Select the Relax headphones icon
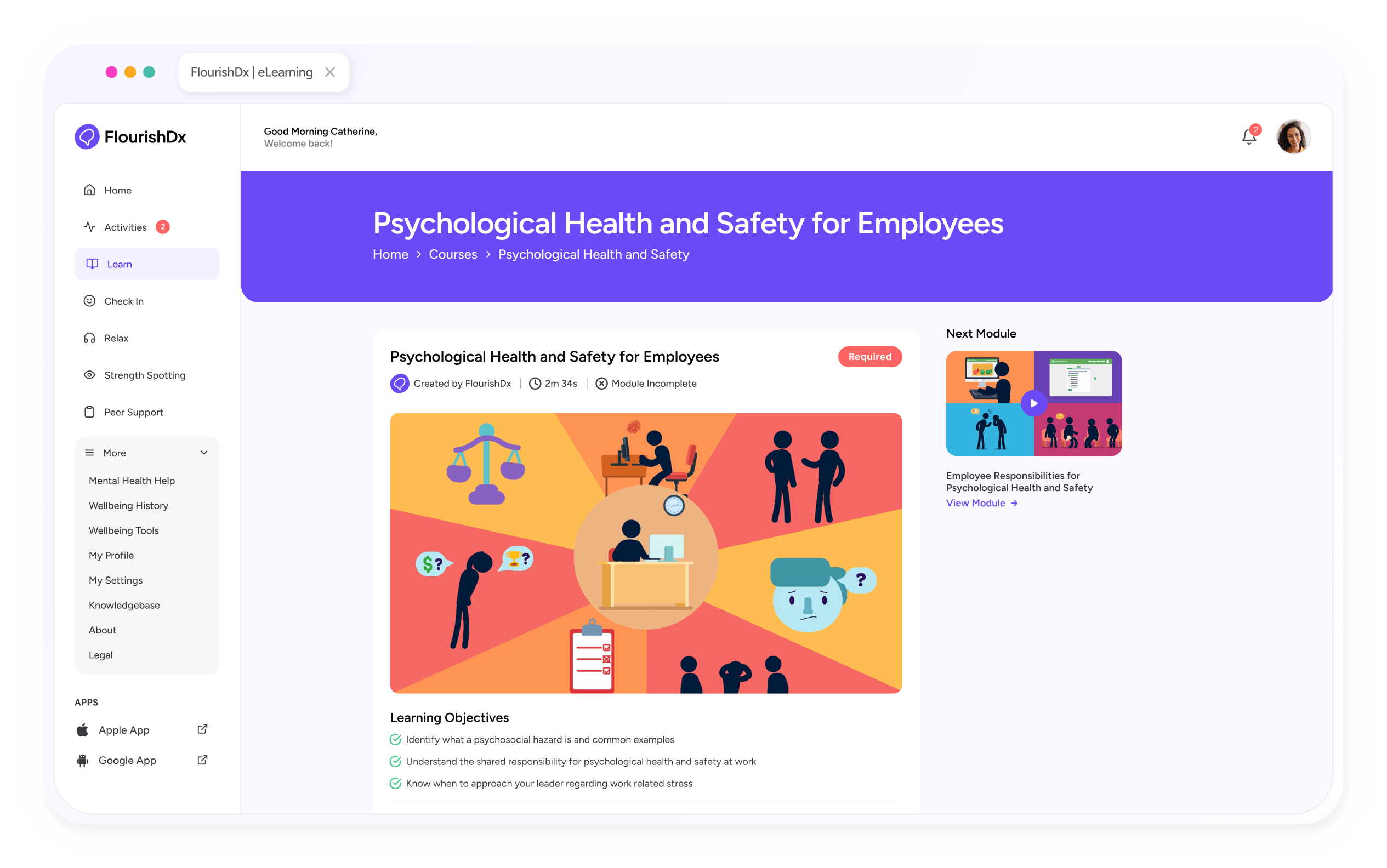The width and height of the screenshot is (1387, 868). tap(89, 338)
